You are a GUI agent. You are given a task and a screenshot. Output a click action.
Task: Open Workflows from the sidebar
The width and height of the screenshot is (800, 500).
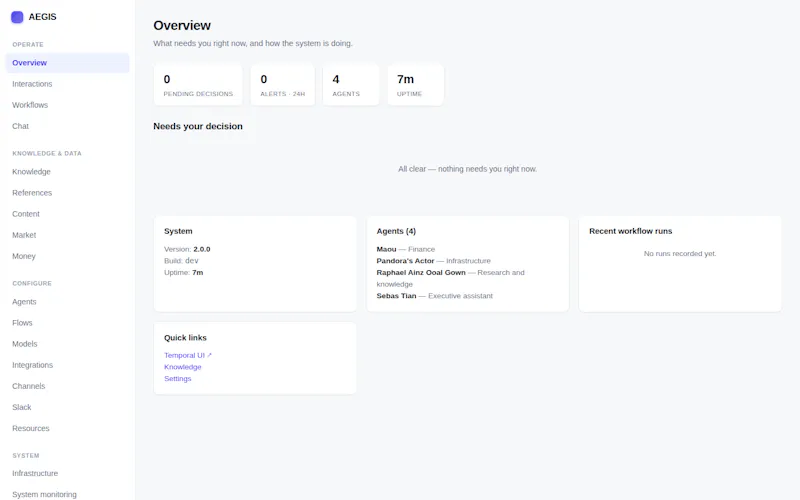[x=67, y=105]
